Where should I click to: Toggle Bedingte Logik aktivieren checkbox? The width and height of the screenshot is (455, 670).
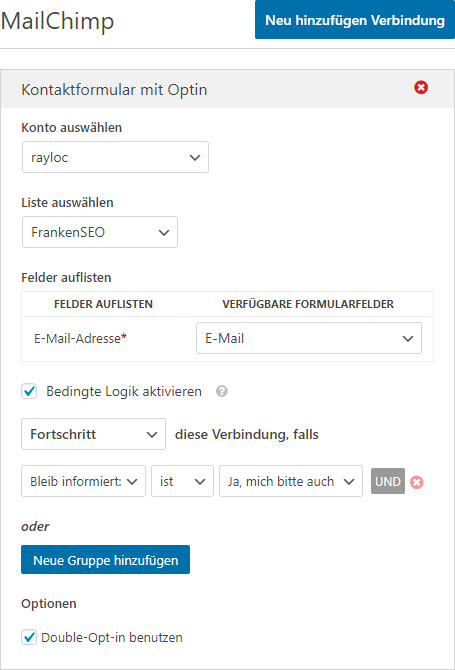click(29, 391)
